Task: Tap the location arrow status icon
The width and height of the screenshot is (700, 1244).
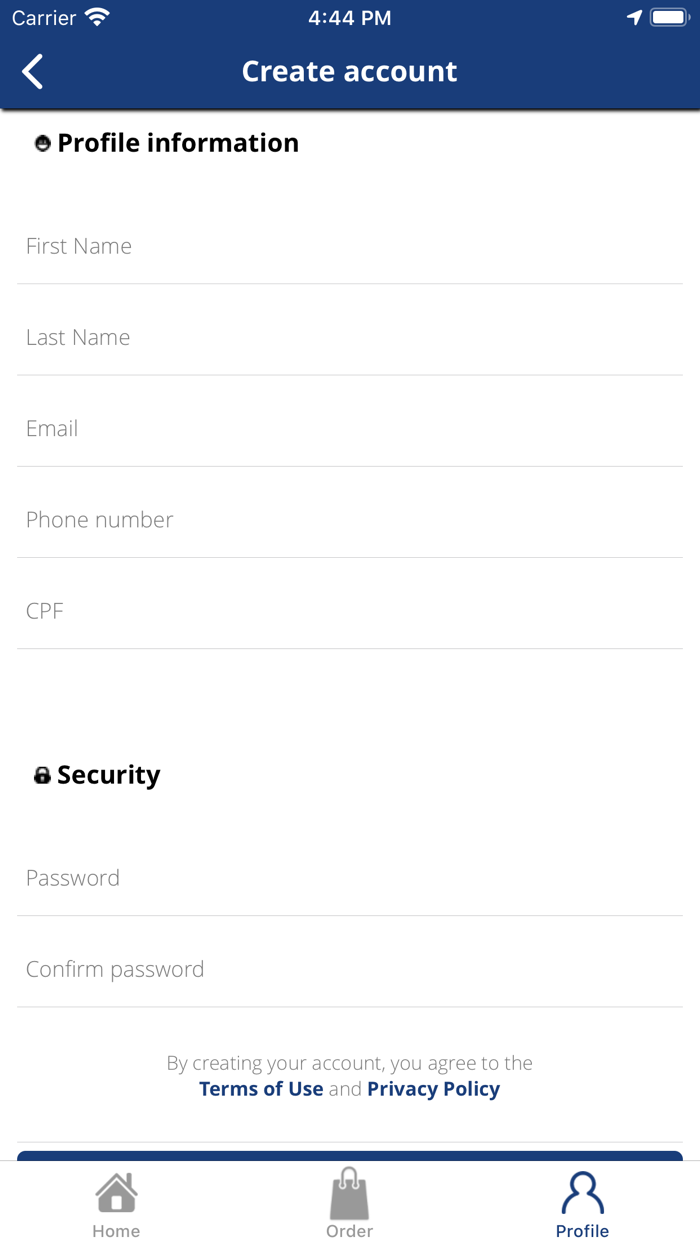Action: (634, 18)
